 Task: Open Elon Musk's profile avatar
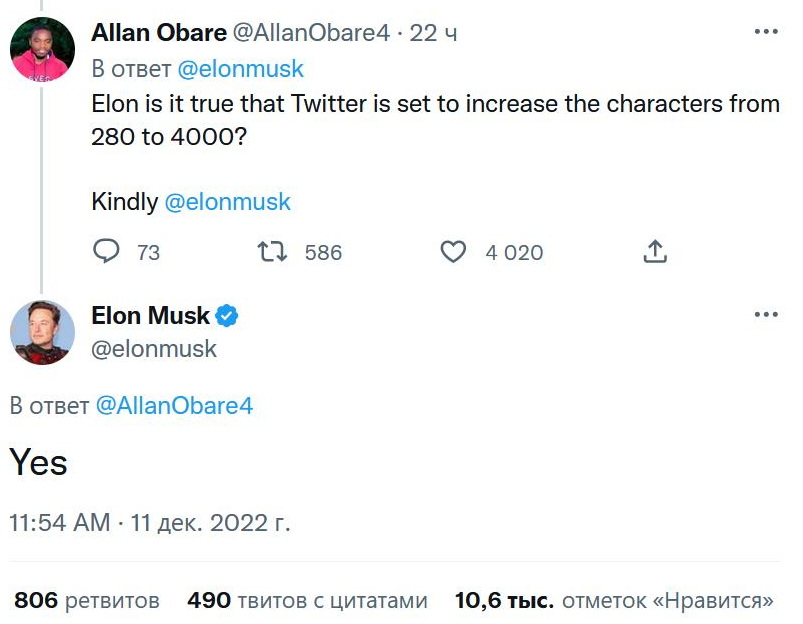(42, 332)
